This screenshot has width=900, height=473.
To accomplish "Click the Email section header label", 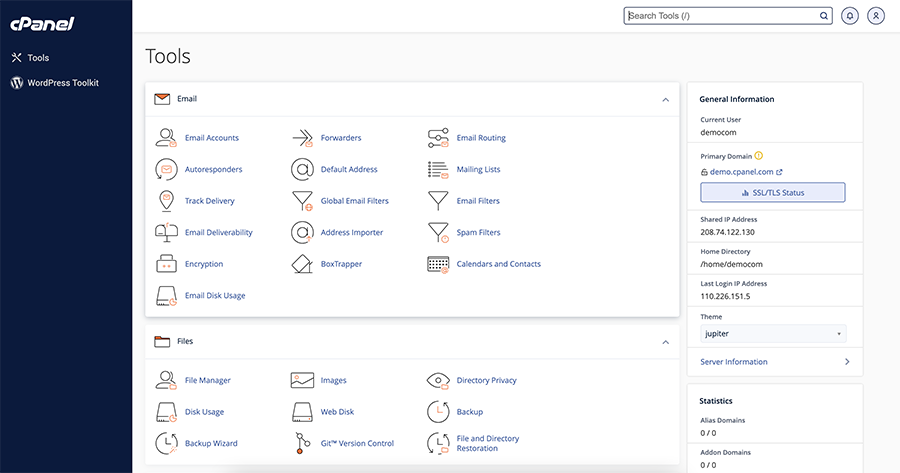I will point(187,99).
